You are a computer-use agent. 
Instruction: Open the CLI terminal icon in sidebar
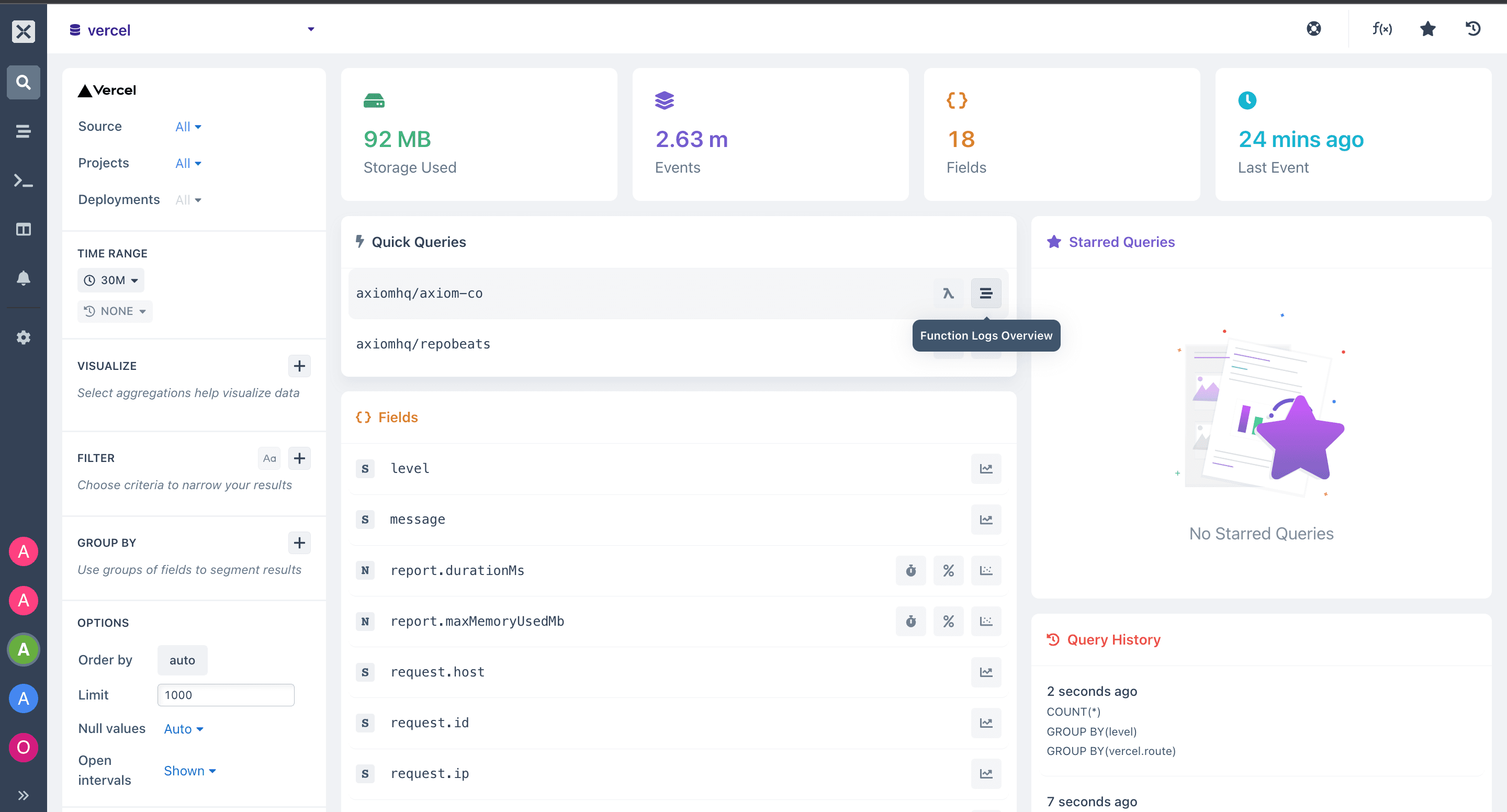click(24, 181)
